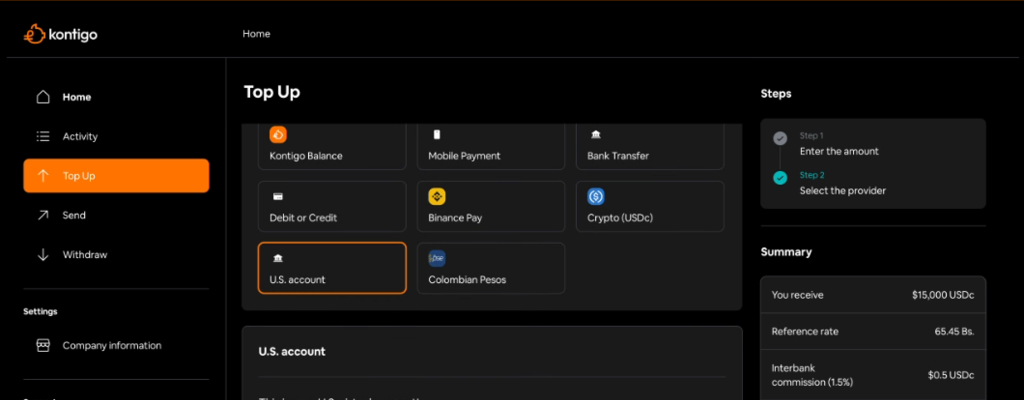The width and height of the screenshot is (1024, 400).
Task: Click the Bank Transfer building icon
Action: (x=596, y=135)
